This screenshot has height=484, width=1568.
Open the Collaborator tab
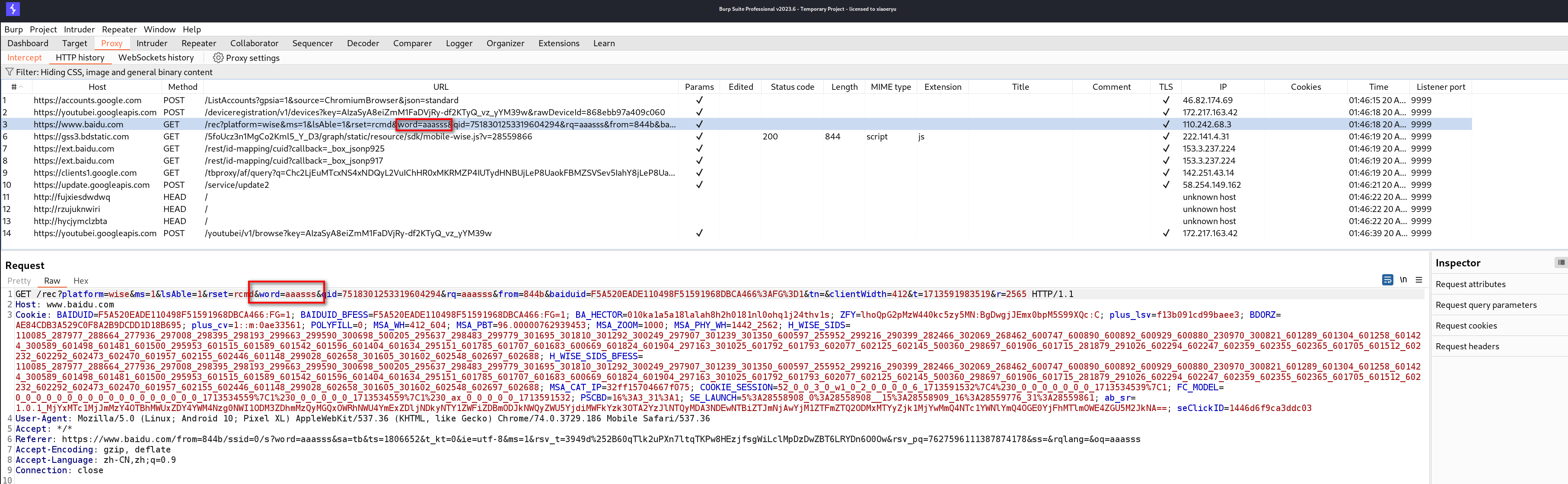[255, 43]
